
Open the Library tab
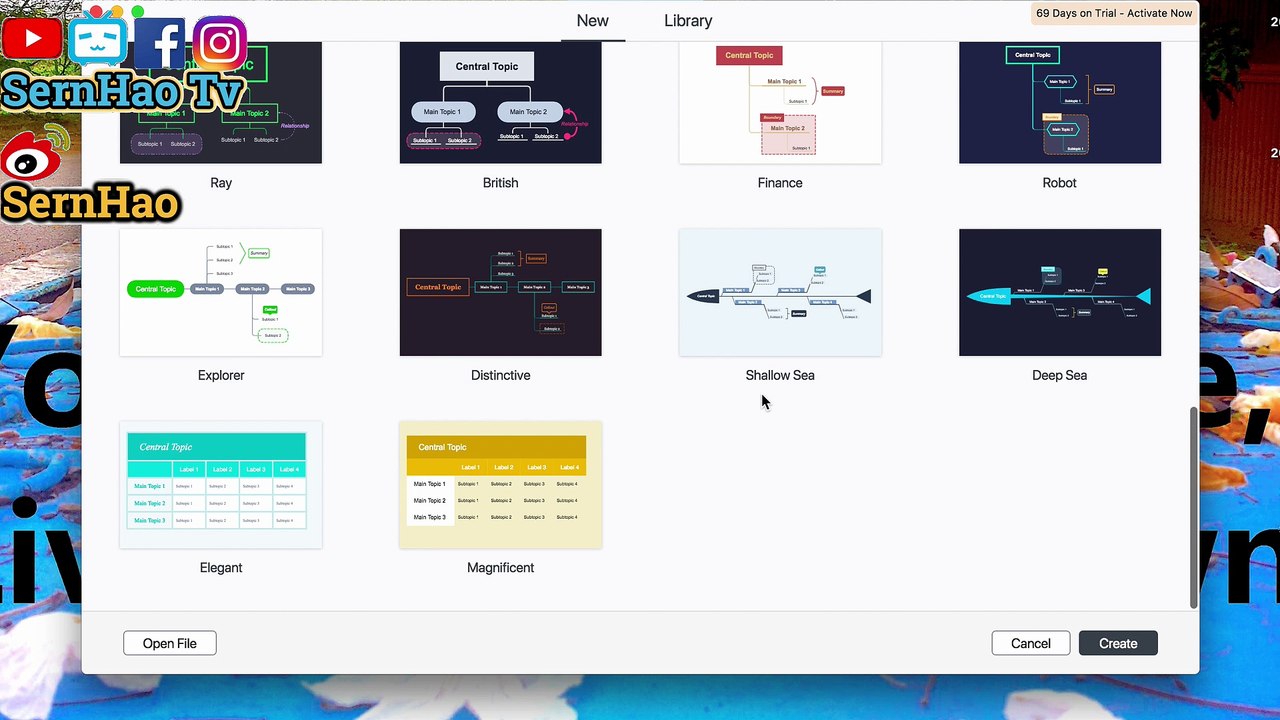688,21
